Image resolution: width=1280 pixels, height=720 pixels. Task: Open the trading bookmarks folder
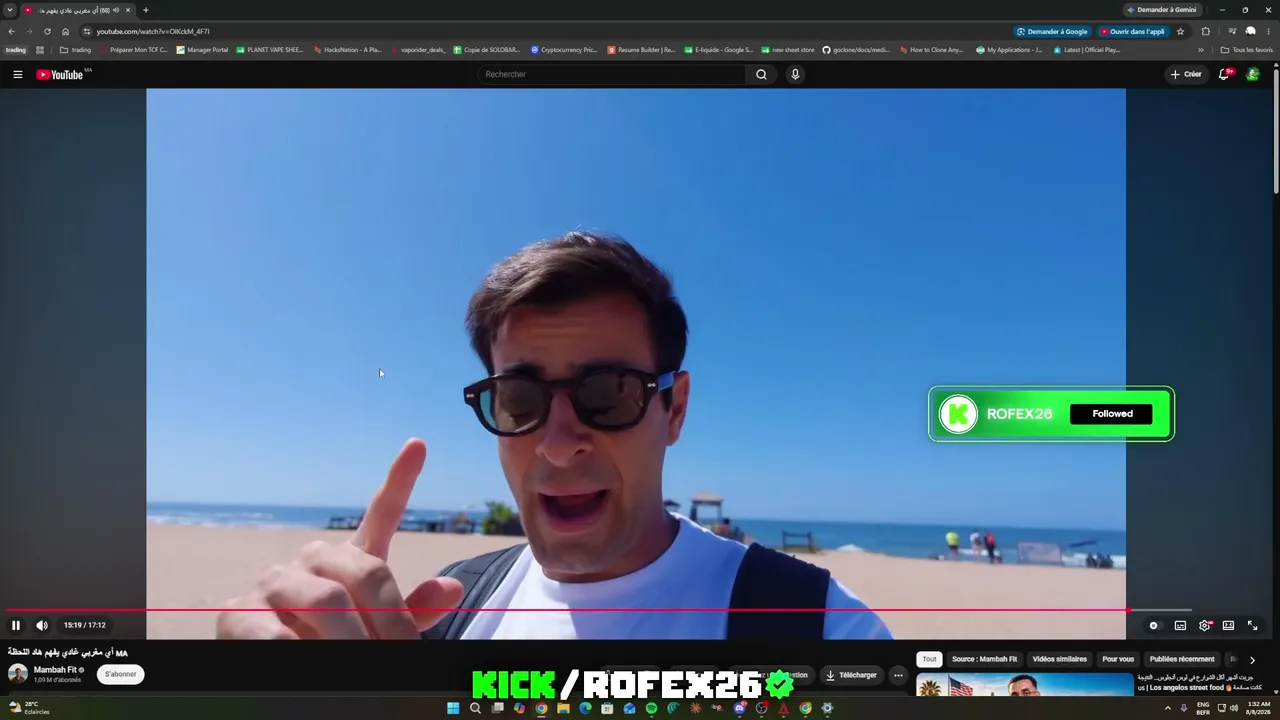pos(76,50)
